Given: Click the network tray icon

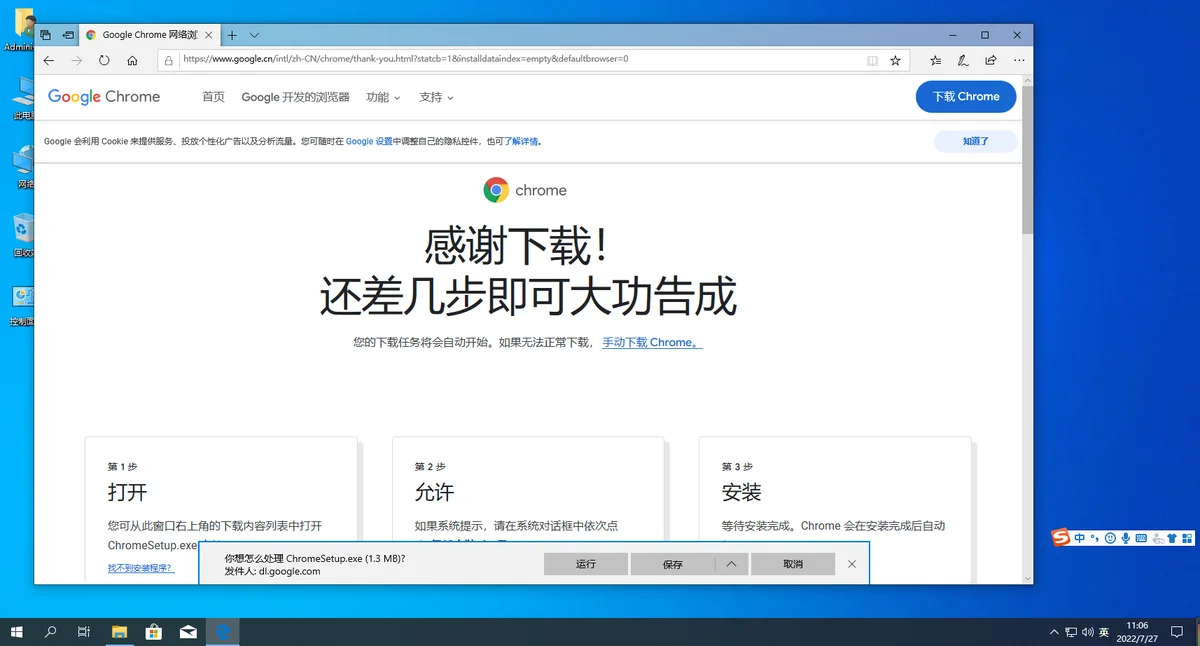Looking at the screenshot, I should [1071, 632].
